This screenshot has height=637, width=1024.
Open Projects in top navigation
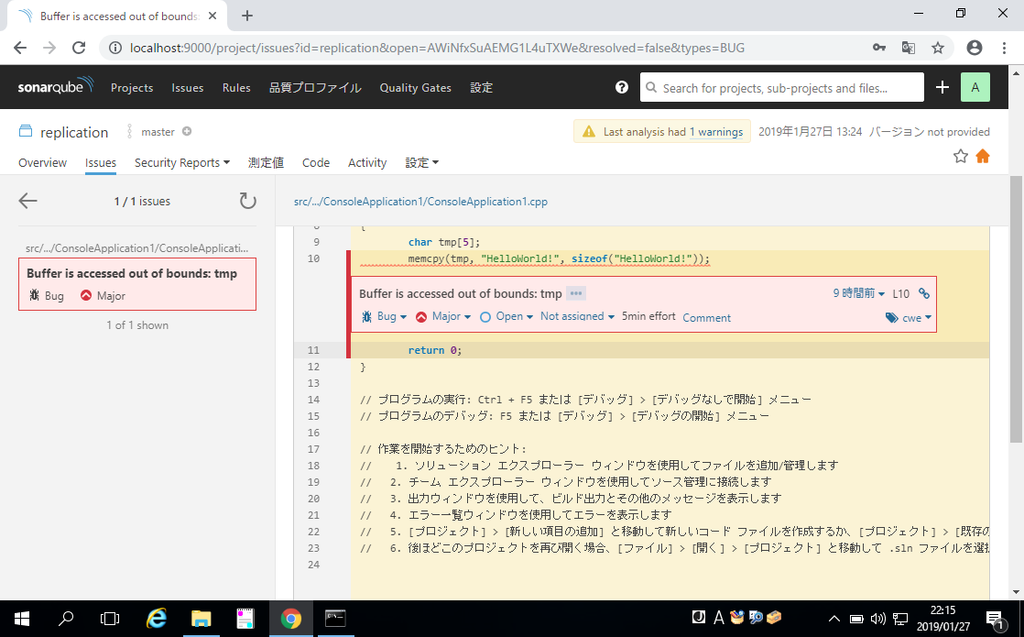pos(132,88)
